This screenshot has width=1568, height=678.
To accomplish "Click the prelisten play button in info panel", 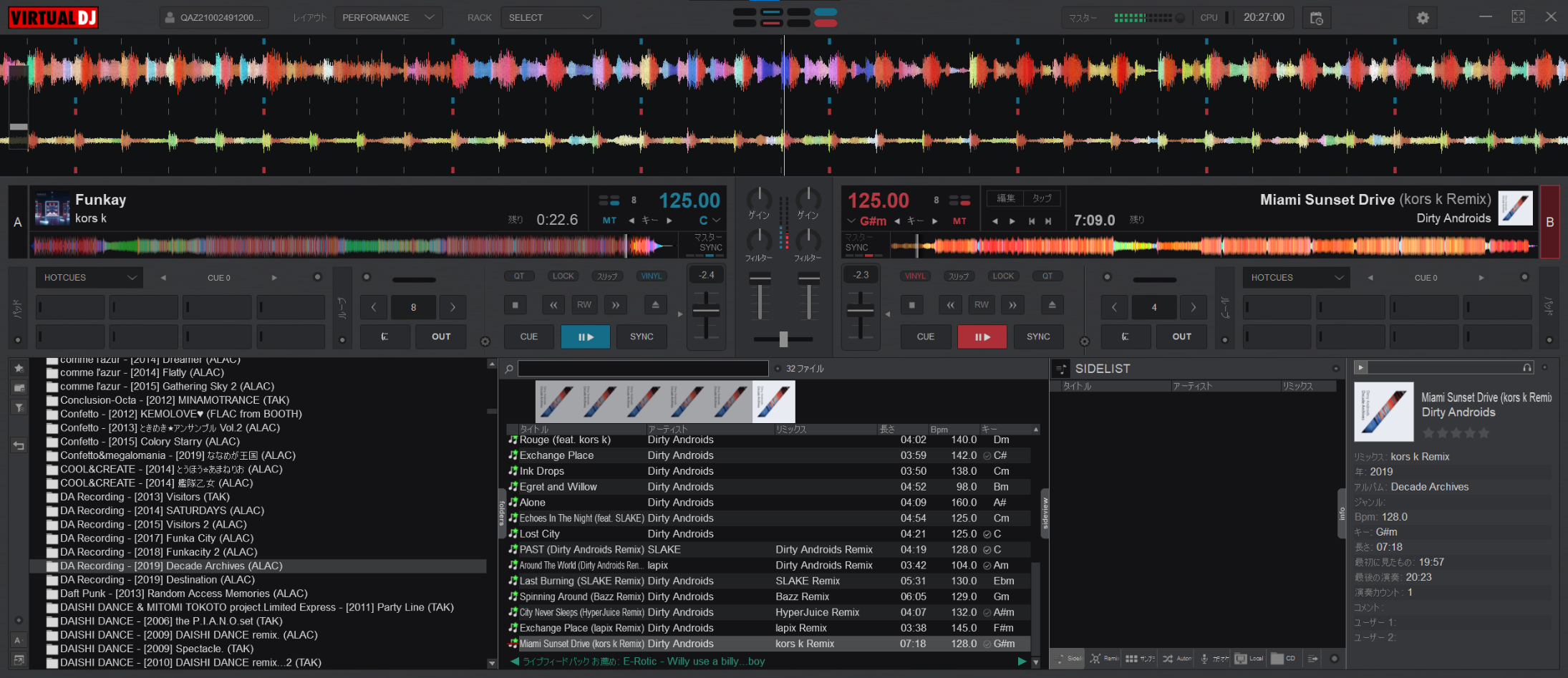I will click(1361, 367).
